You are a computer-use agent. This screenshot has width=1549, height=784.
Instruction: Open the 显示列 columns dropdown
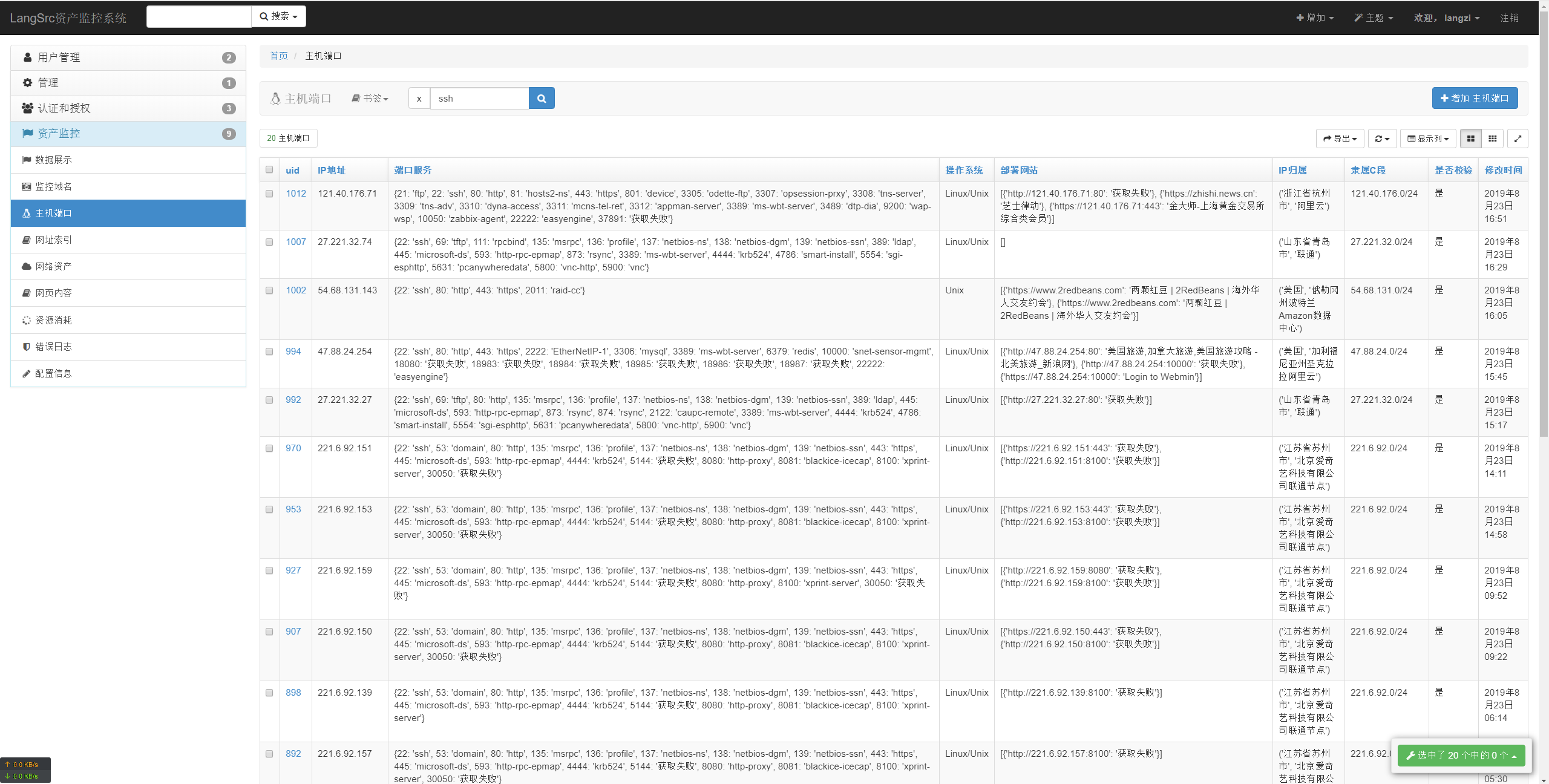[x=1428, y=139]
